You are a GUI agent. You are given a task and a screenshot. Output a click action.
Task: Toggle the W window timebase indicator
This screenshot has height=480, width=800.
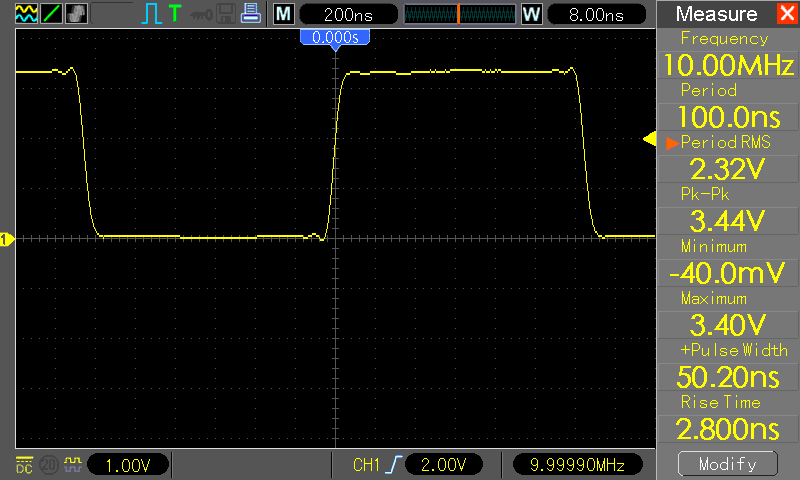531,14
